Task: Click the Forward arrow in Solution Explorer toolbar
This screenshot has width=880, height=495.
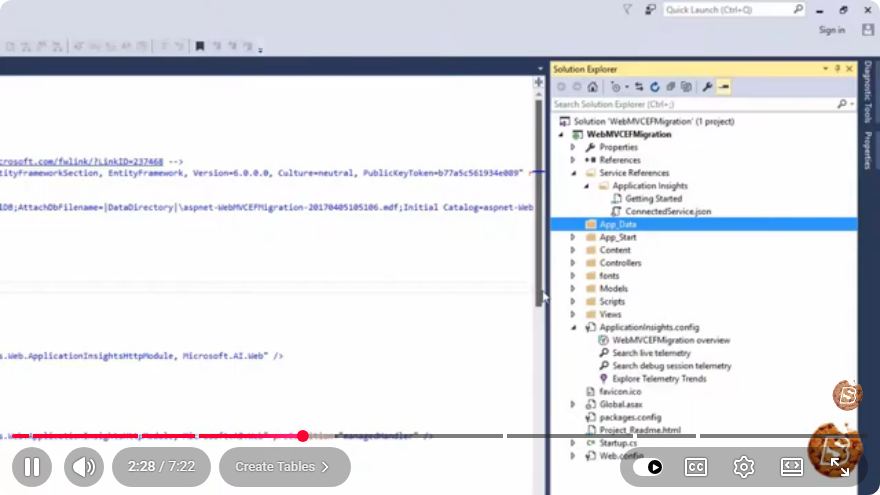Action: coord(577,87)
